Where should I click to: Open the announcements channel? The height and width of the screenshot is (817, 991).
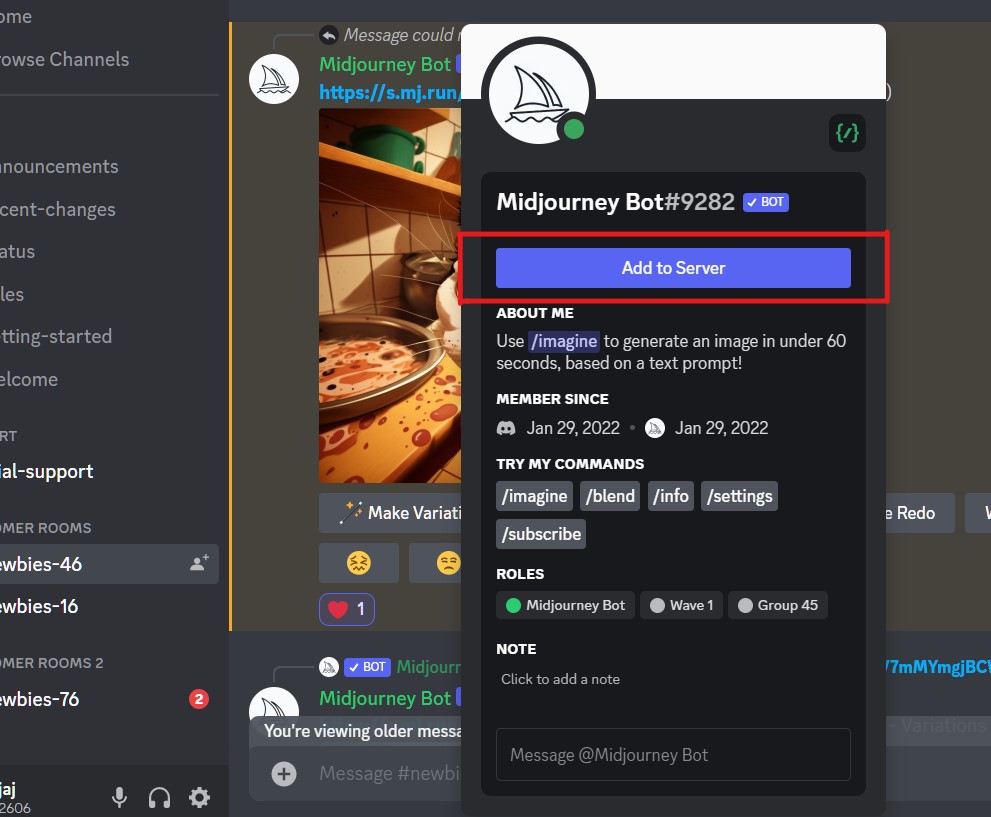[x=58, y=167]
